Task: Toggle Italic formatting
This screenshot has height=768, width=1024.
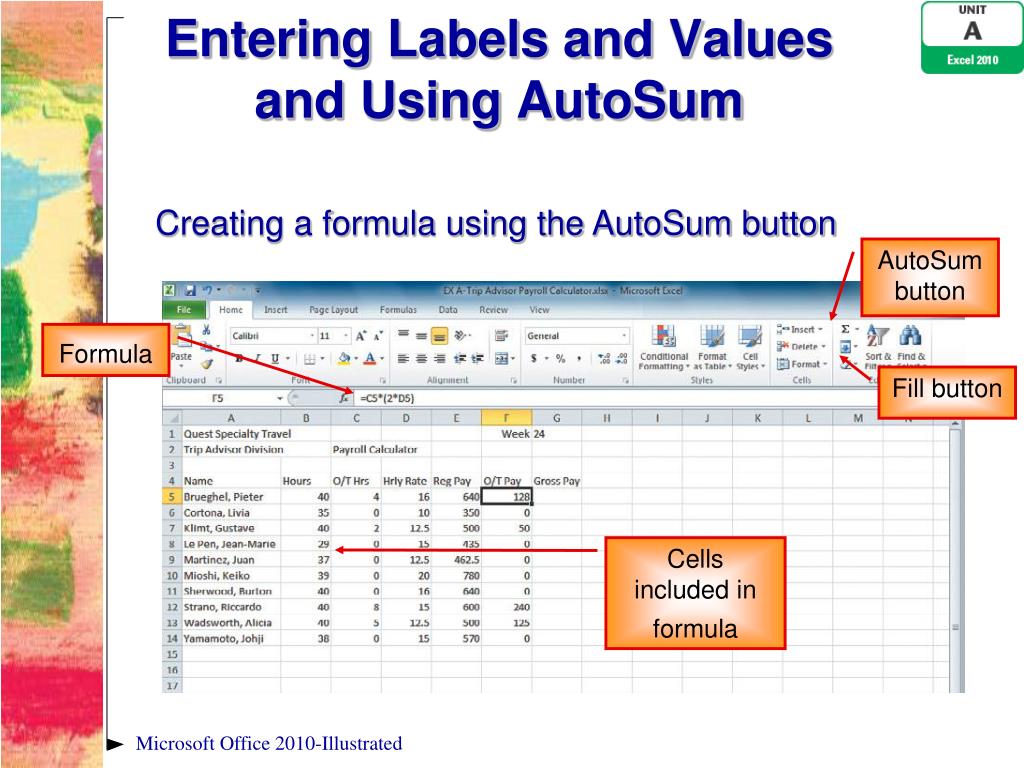Action: pos(258,359)
